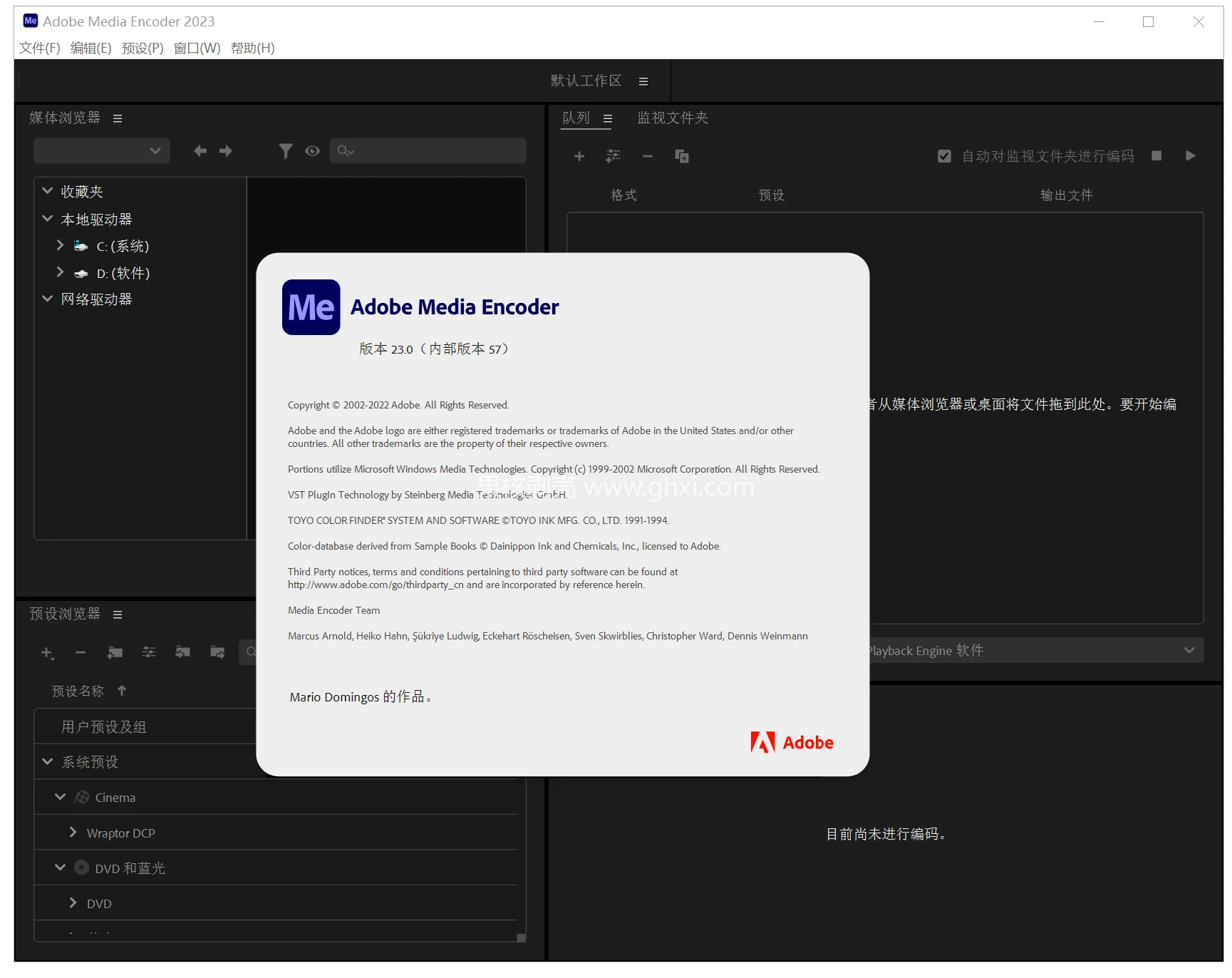The image size is (1232, 978).
Task: Toggle the stop queue square button
Action: point(1156,156)
